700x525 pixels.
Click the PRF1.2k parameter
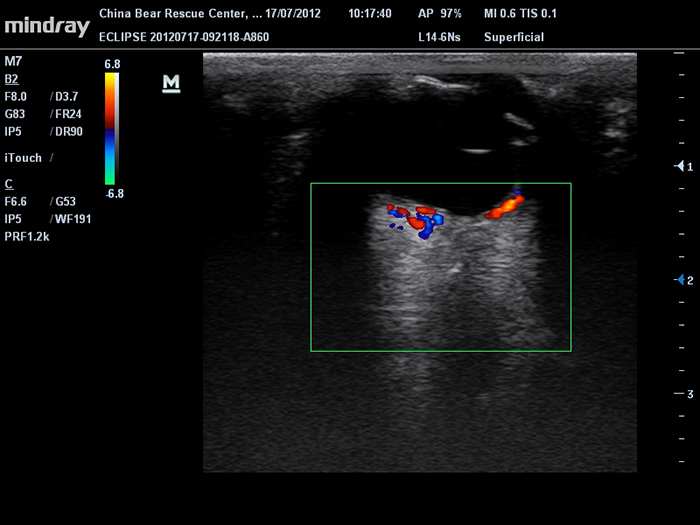click(x=28, y=236)
